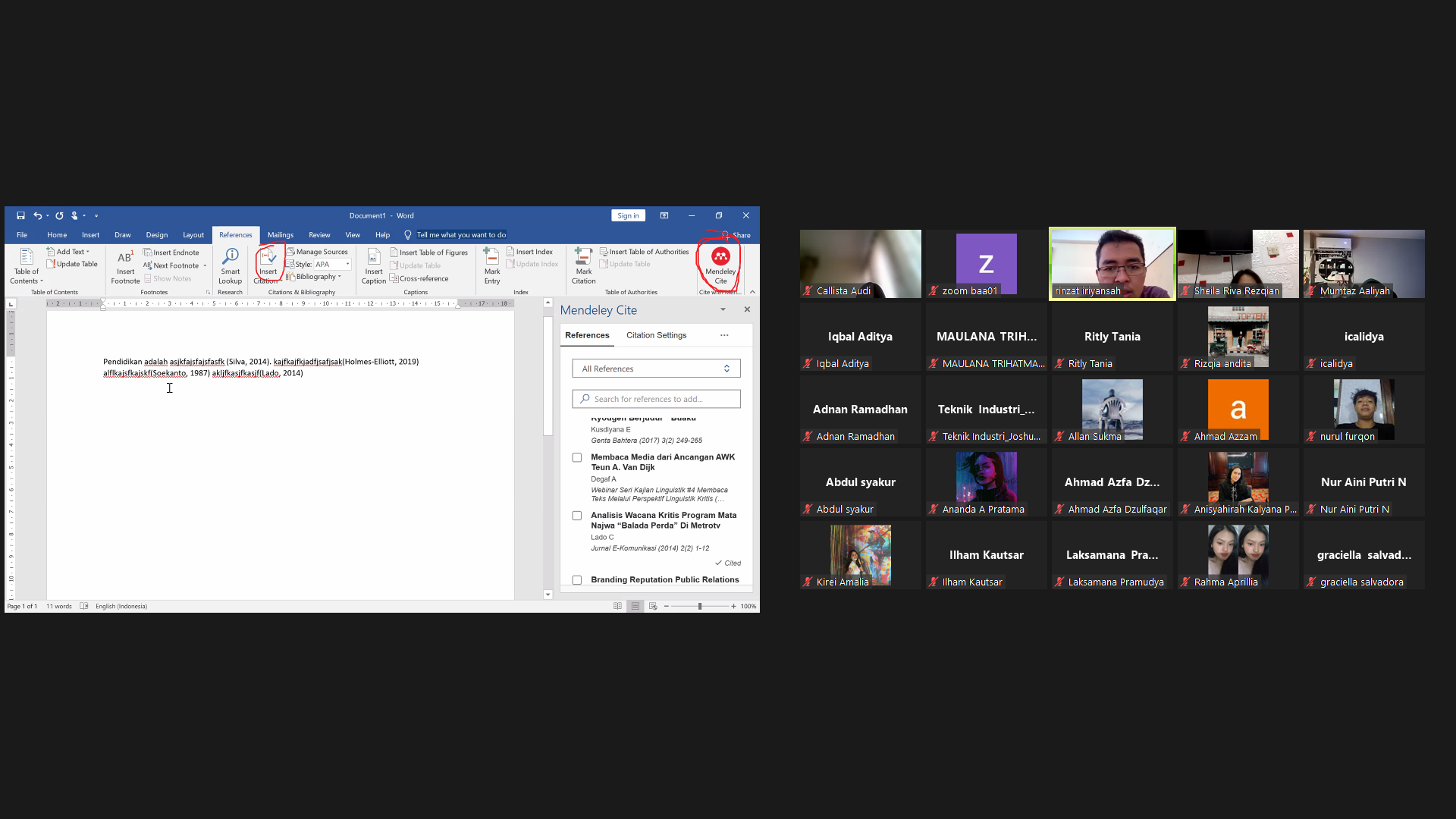Screen dimensions: 1456x819
Task: Select the References tab in Mendeley Cite
Action: (x=587, y=335)
